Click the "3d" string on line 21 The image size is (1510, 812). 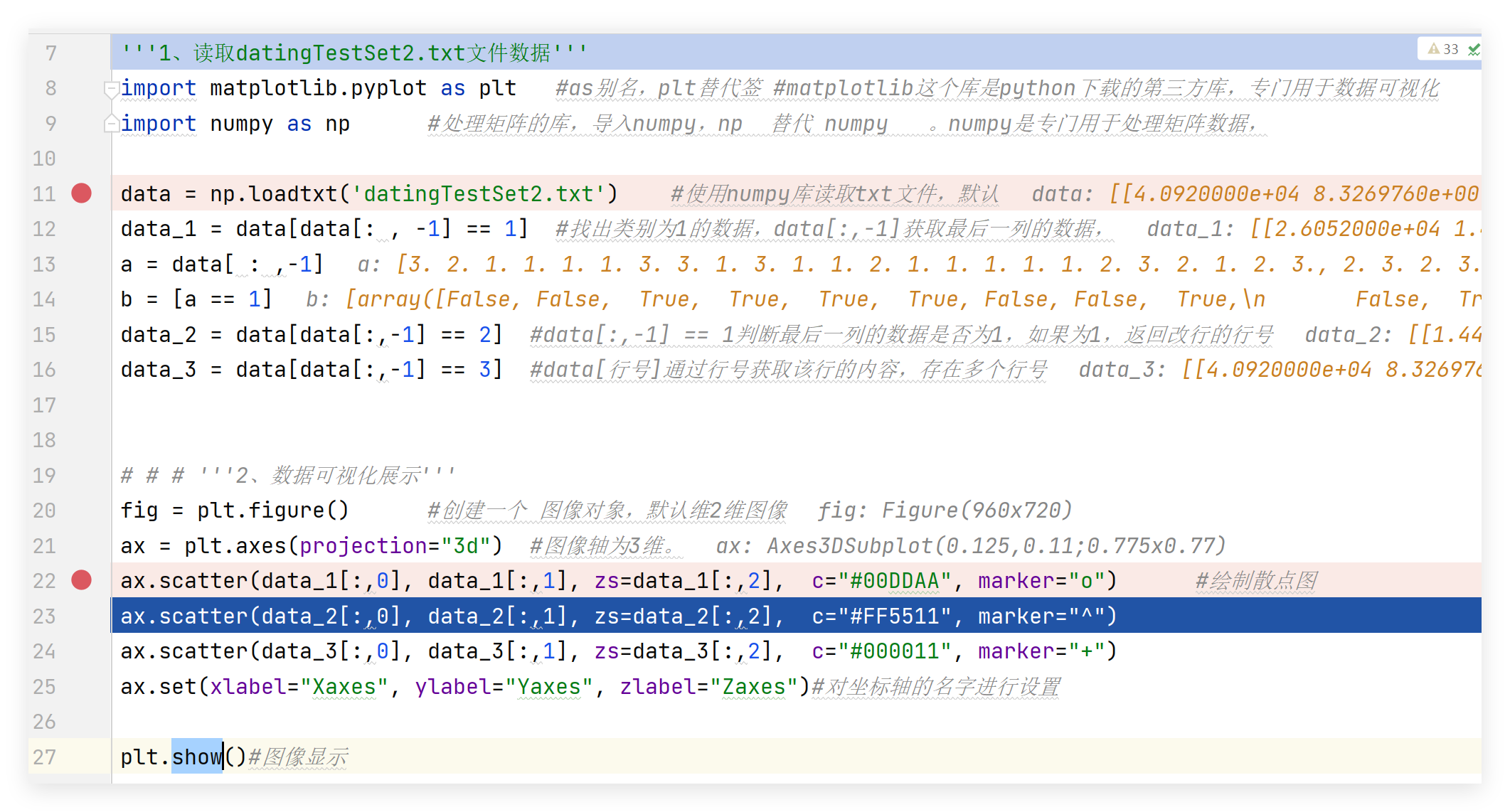click(x=466, y=546)
